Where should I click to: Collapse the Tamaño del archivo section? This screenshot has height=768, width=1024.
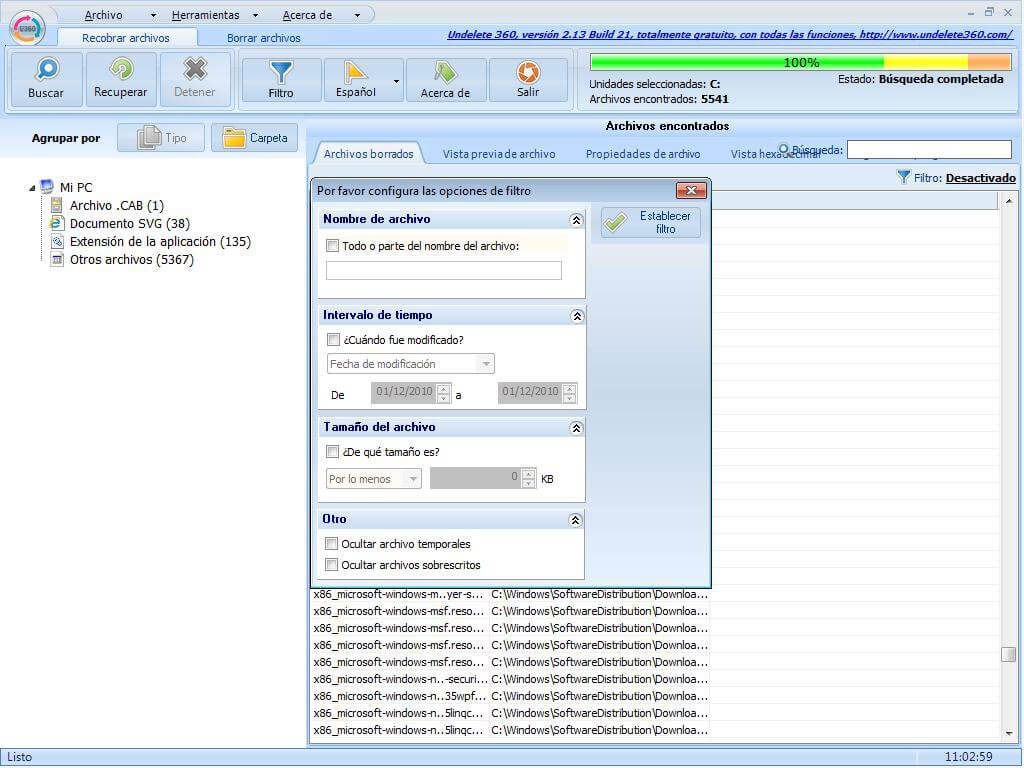click(x=576, y=428)
